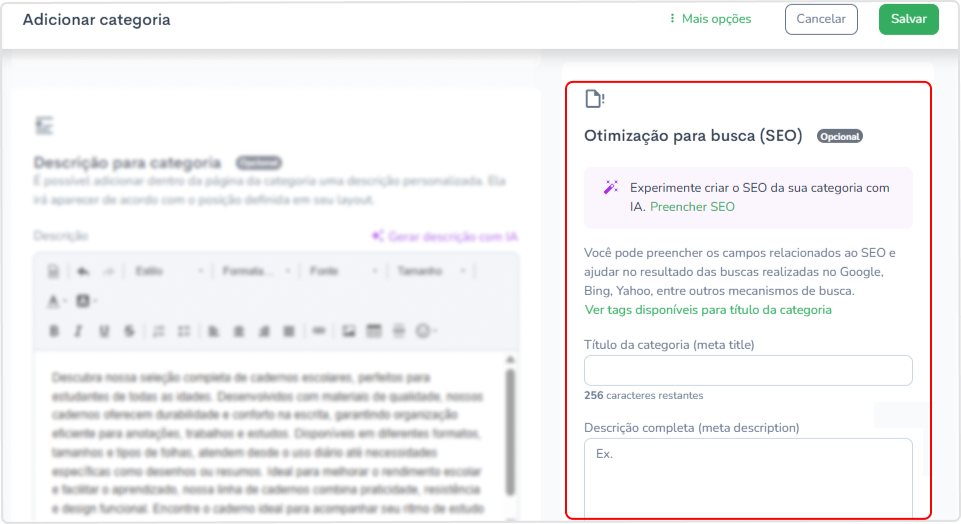This screenshot has width=961, height=524.
Task: Click the insert table icon
Action: [x=374, y=331]
